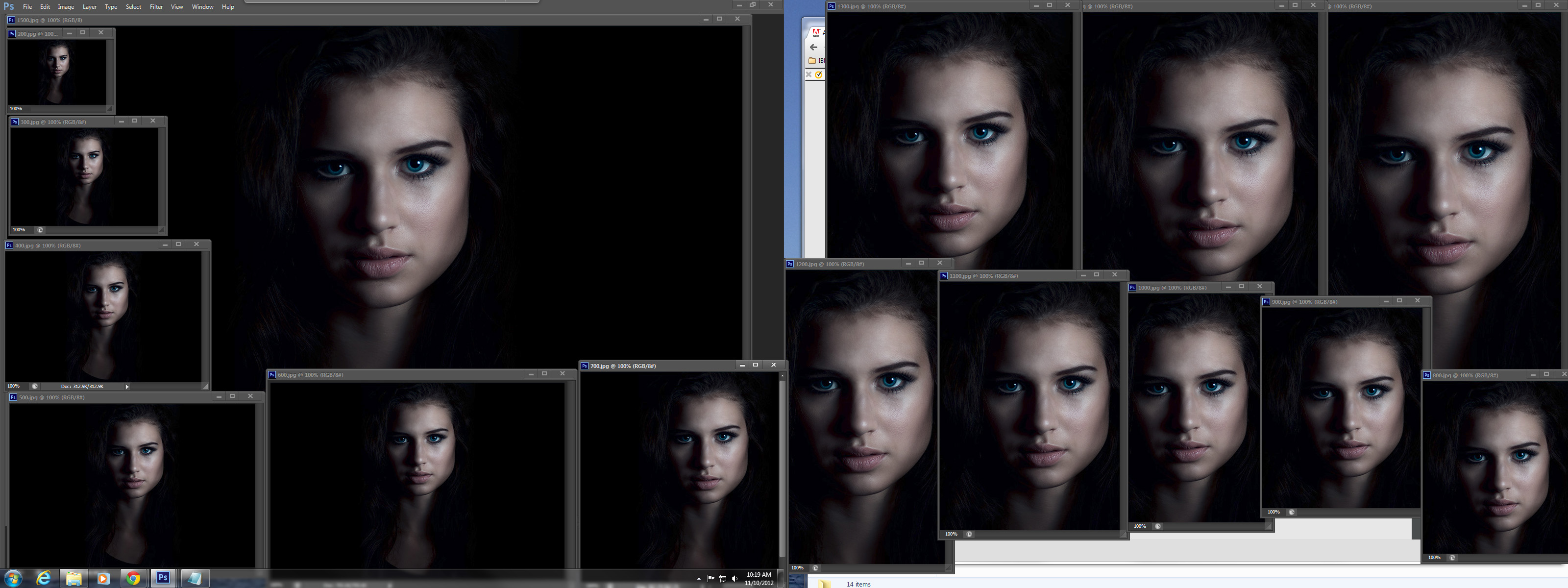Show hidden system tray icons arrow
Screen dimensions: 1568x588
[x=698, y=578]
